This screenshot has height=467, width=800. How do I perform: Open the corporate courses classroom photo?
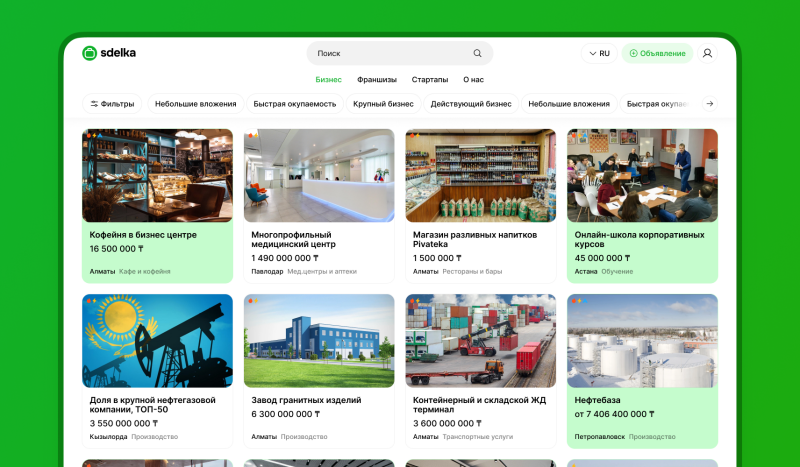tap(642, 175)
